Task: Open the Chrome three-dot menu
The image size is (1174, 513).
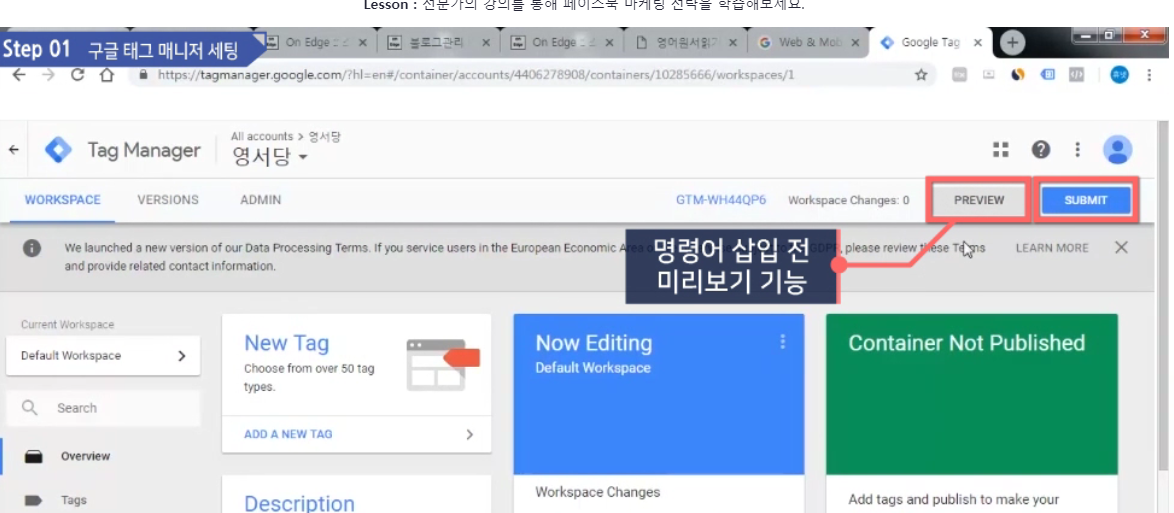Action: tap(1150, 75)
